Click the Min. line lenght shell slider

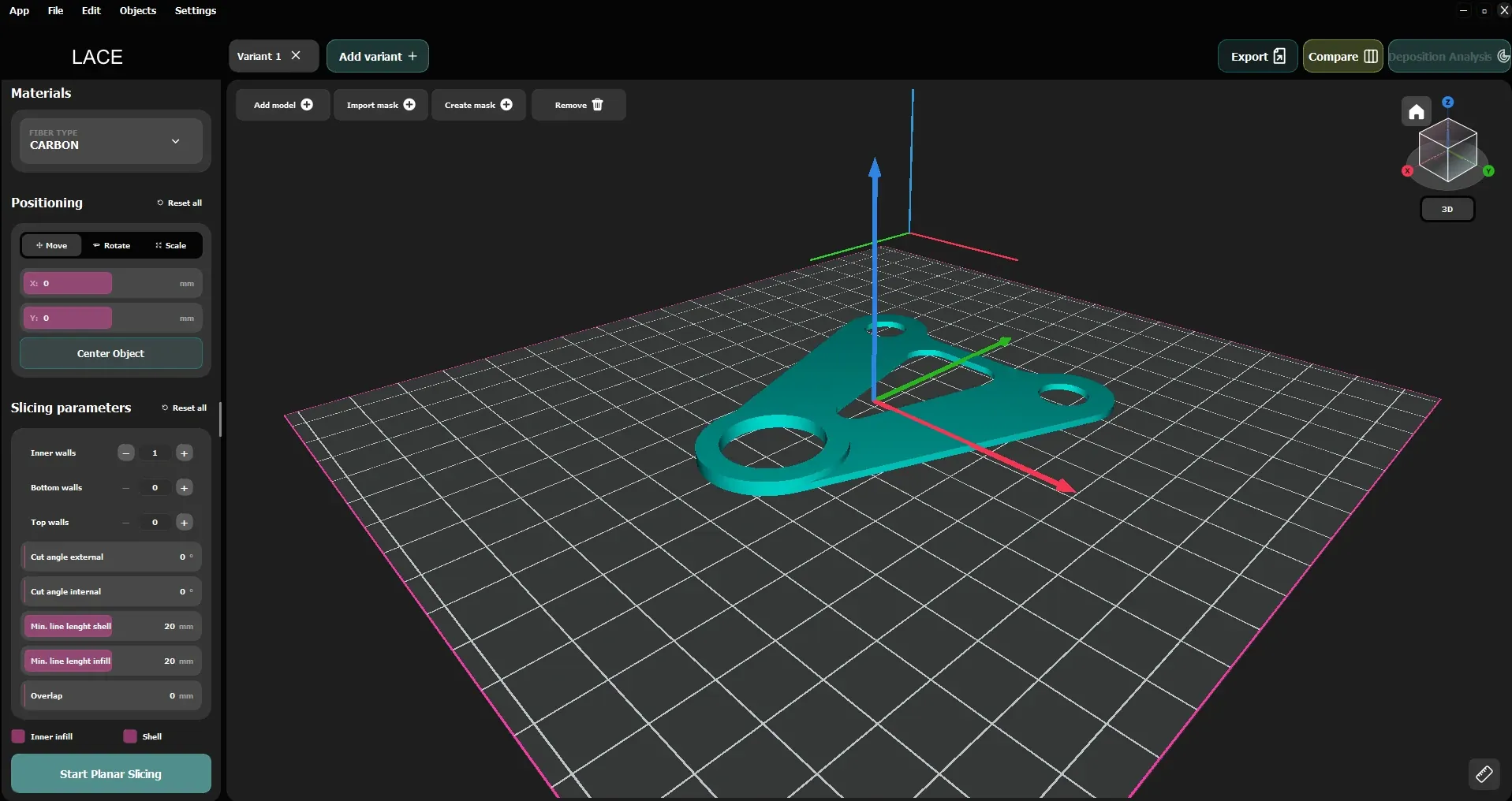111,626
